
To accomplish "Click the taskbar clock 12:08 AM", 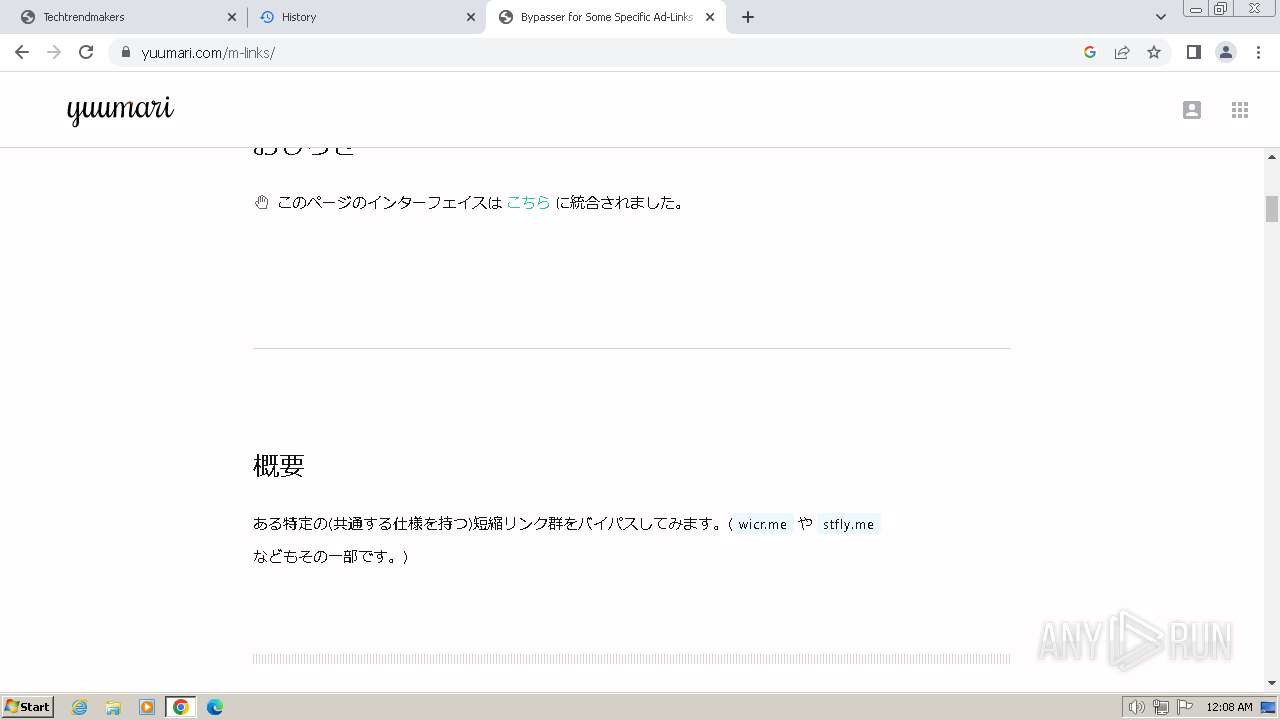I will [x=1229, y=707].
